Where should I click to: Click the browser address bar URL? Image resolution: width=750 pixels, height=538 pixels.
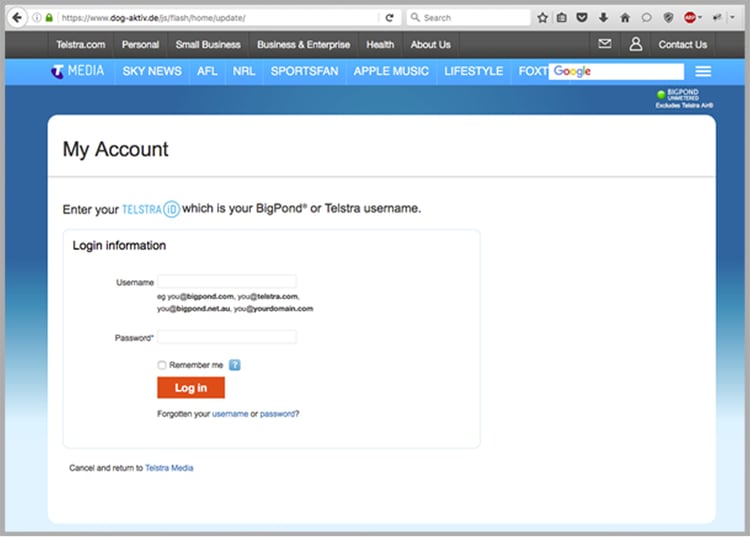pyautogui.click(x=153, y=18)
